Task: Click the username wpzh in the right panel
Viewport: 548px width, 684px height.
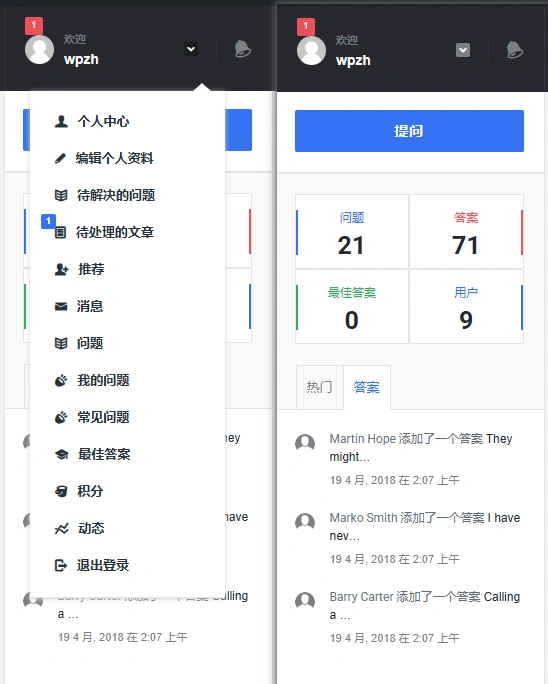Action: point(353,60)
